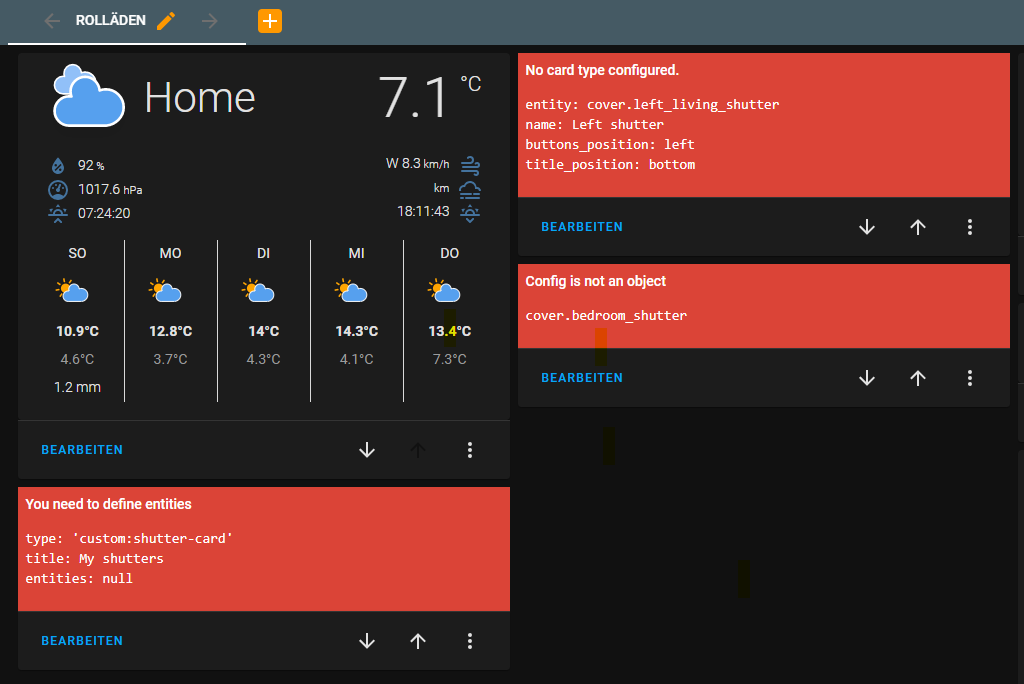
Task: Click the wind icon next to W 8.3 km/h
Action: pos(469,165)
